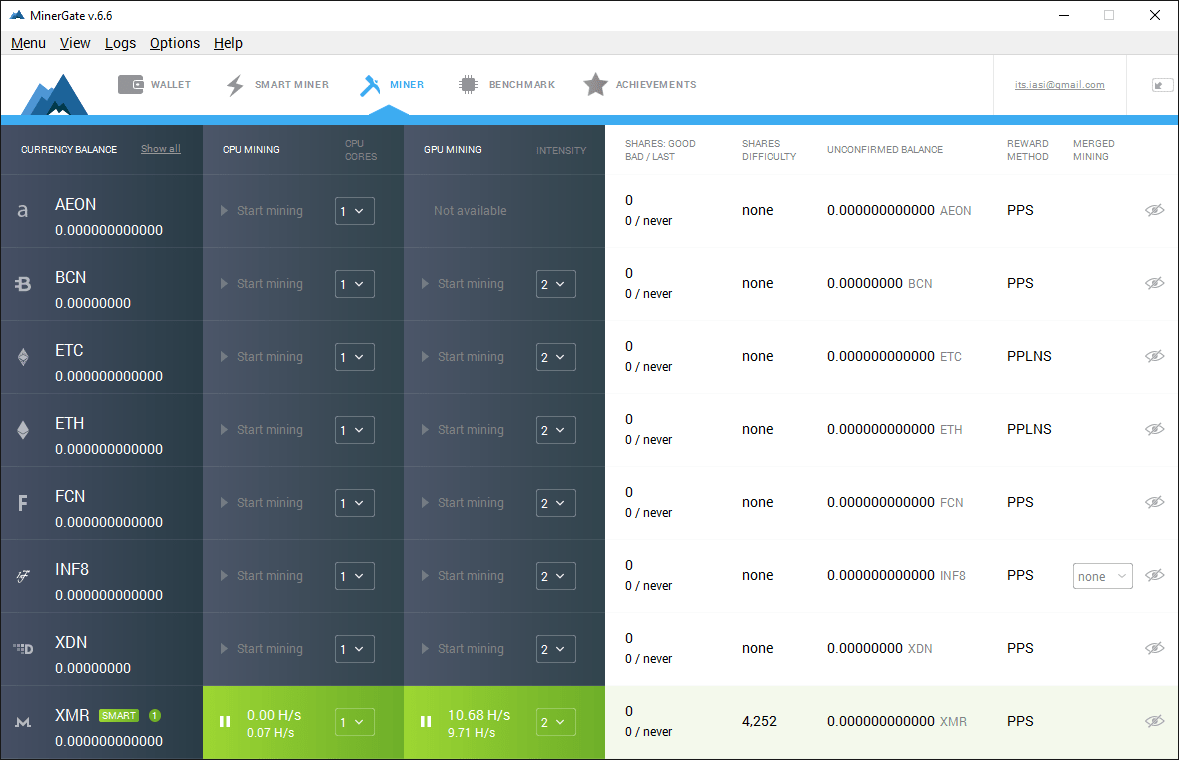The height and width of the screenshot is (760, 1179).
Task: Toggle visibility eye for AEON row
Action: (x=1155, y=210)
